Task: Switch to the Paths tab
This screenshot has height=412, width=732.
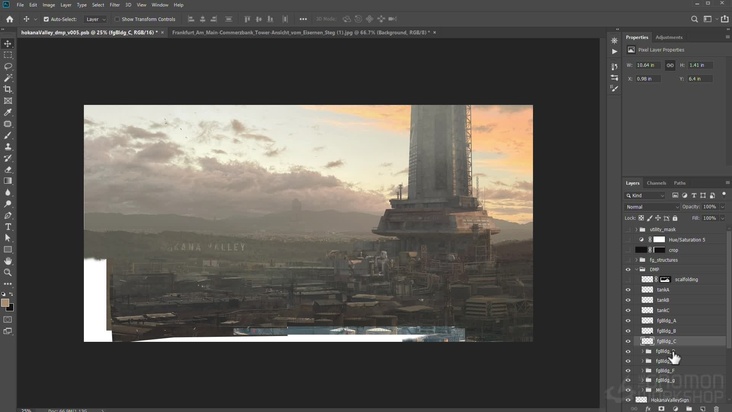Action: coord(680,183)
